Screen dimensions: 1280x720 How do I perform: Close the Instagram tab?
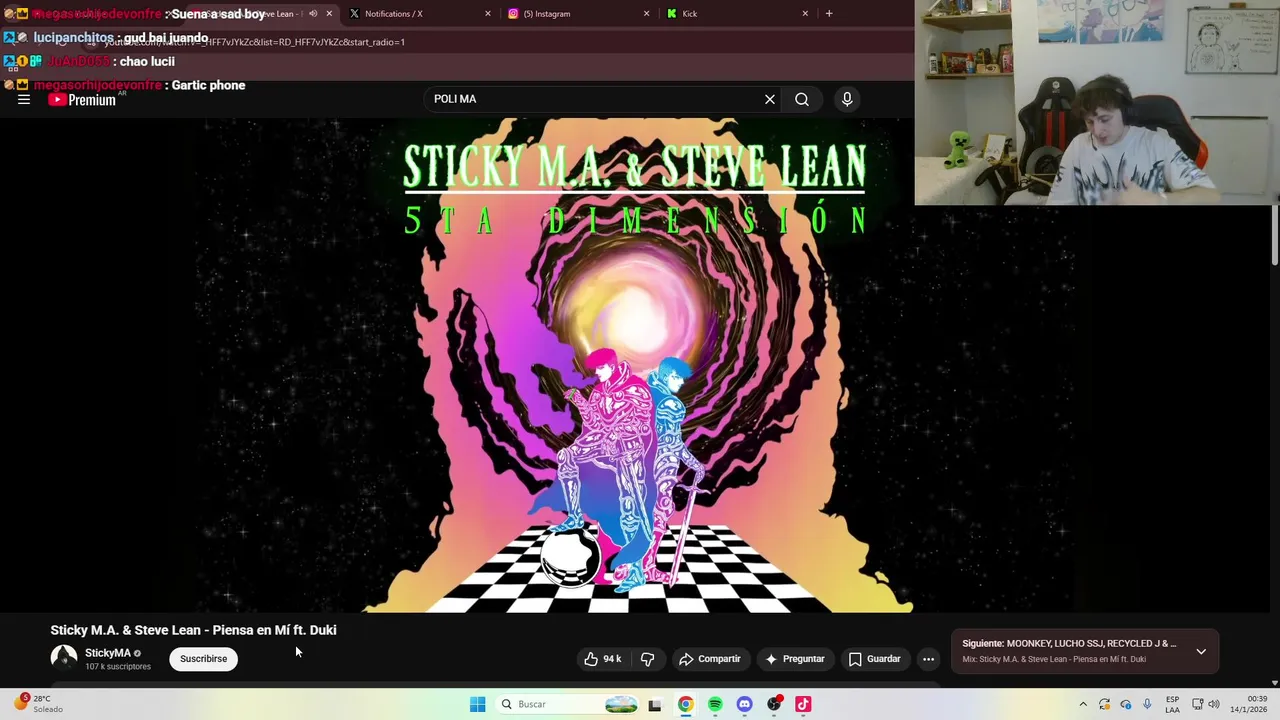click(x=646, y=14)
